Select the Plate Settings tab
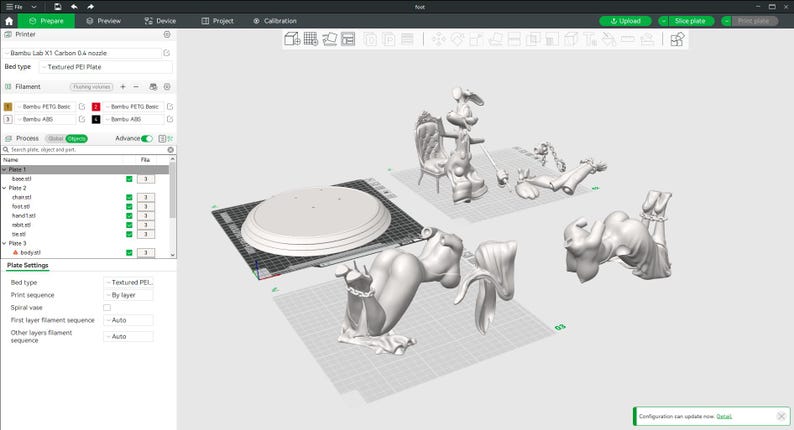Screen dimensions: 794x430 (28, 265)
